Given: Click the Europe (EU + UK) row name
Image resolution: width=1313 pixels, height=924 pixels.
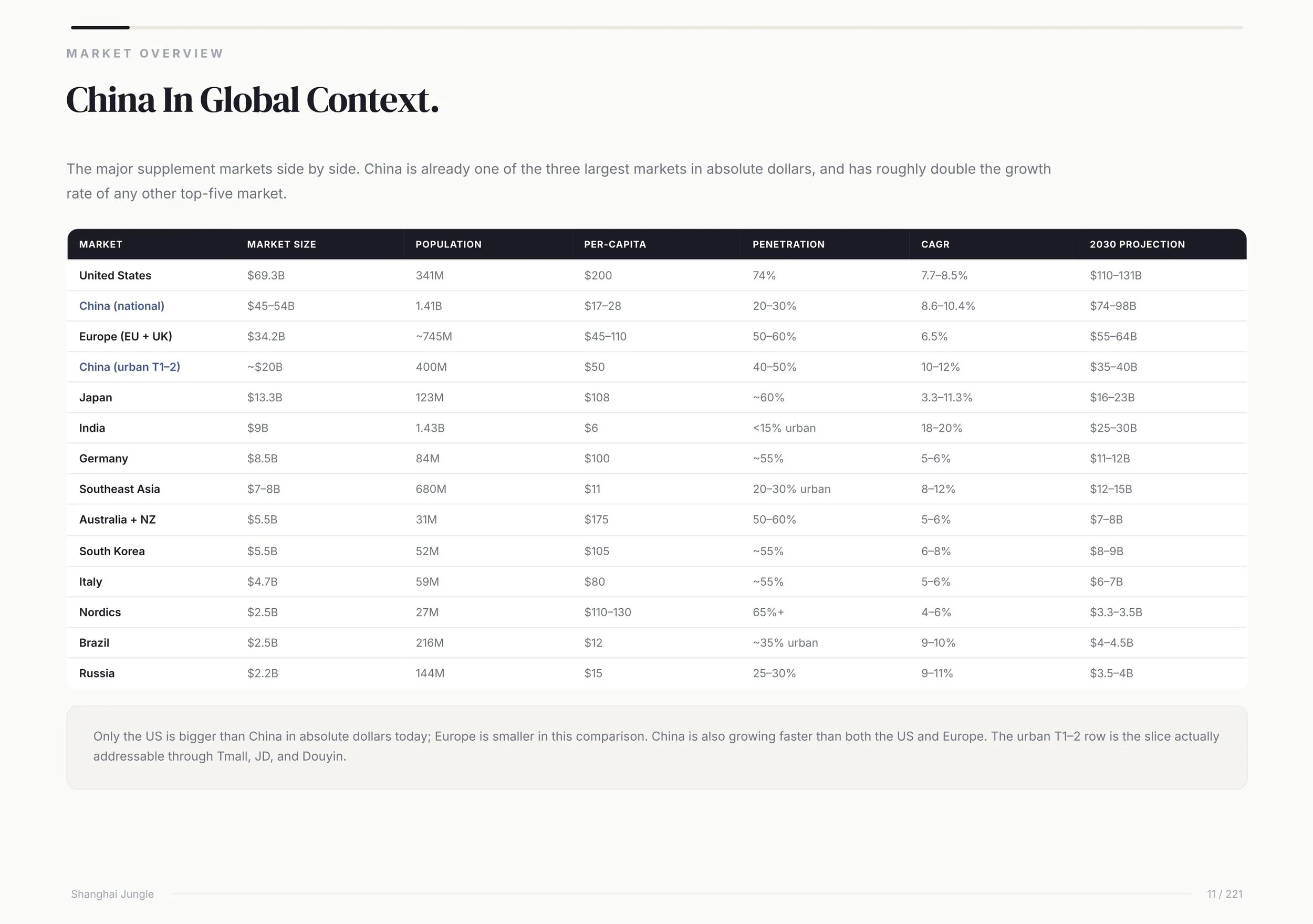Looking at the screenshot, I should pyautogui.click(x=126, y=336).
